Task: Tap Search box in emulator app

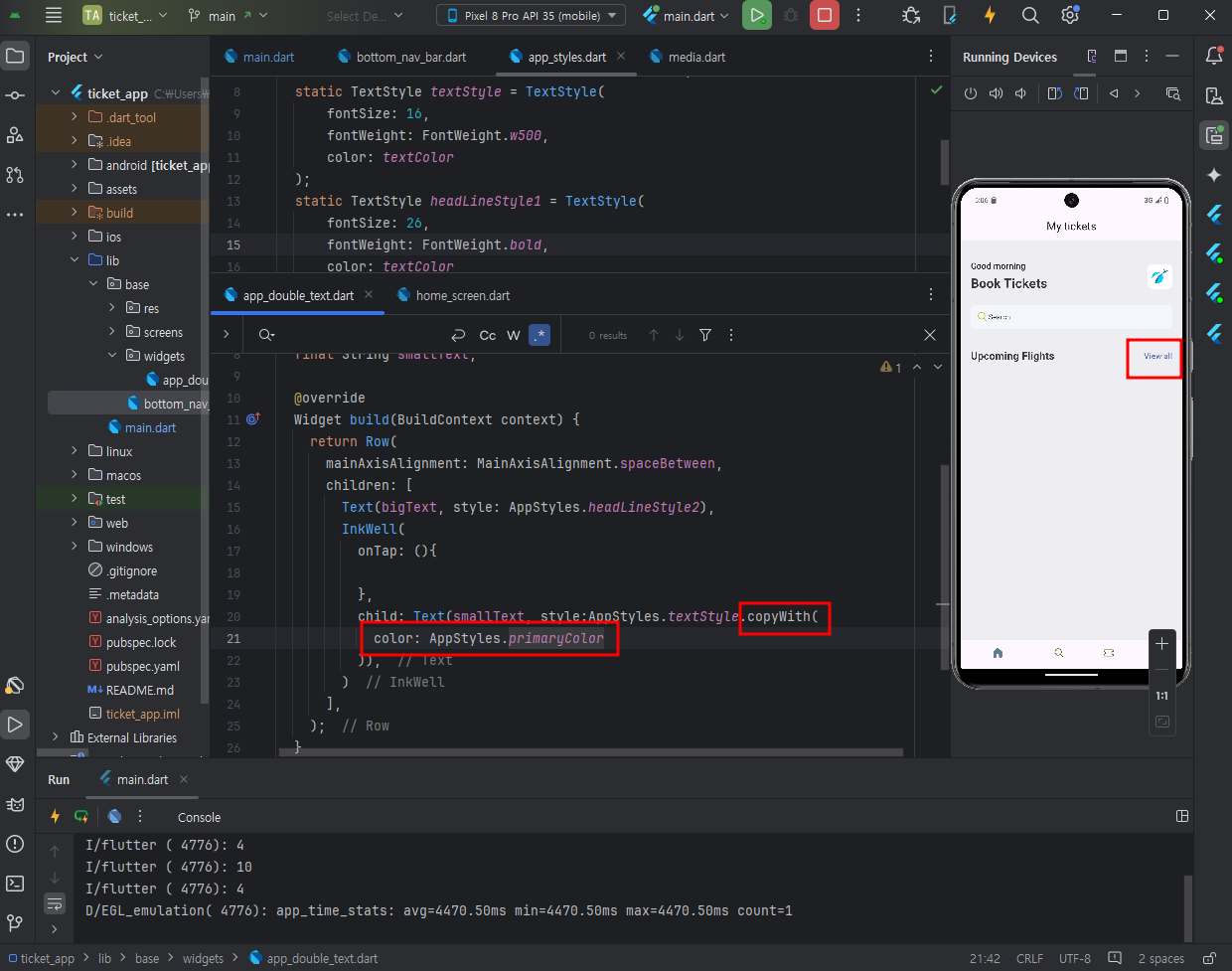Action: (1071, 316)
